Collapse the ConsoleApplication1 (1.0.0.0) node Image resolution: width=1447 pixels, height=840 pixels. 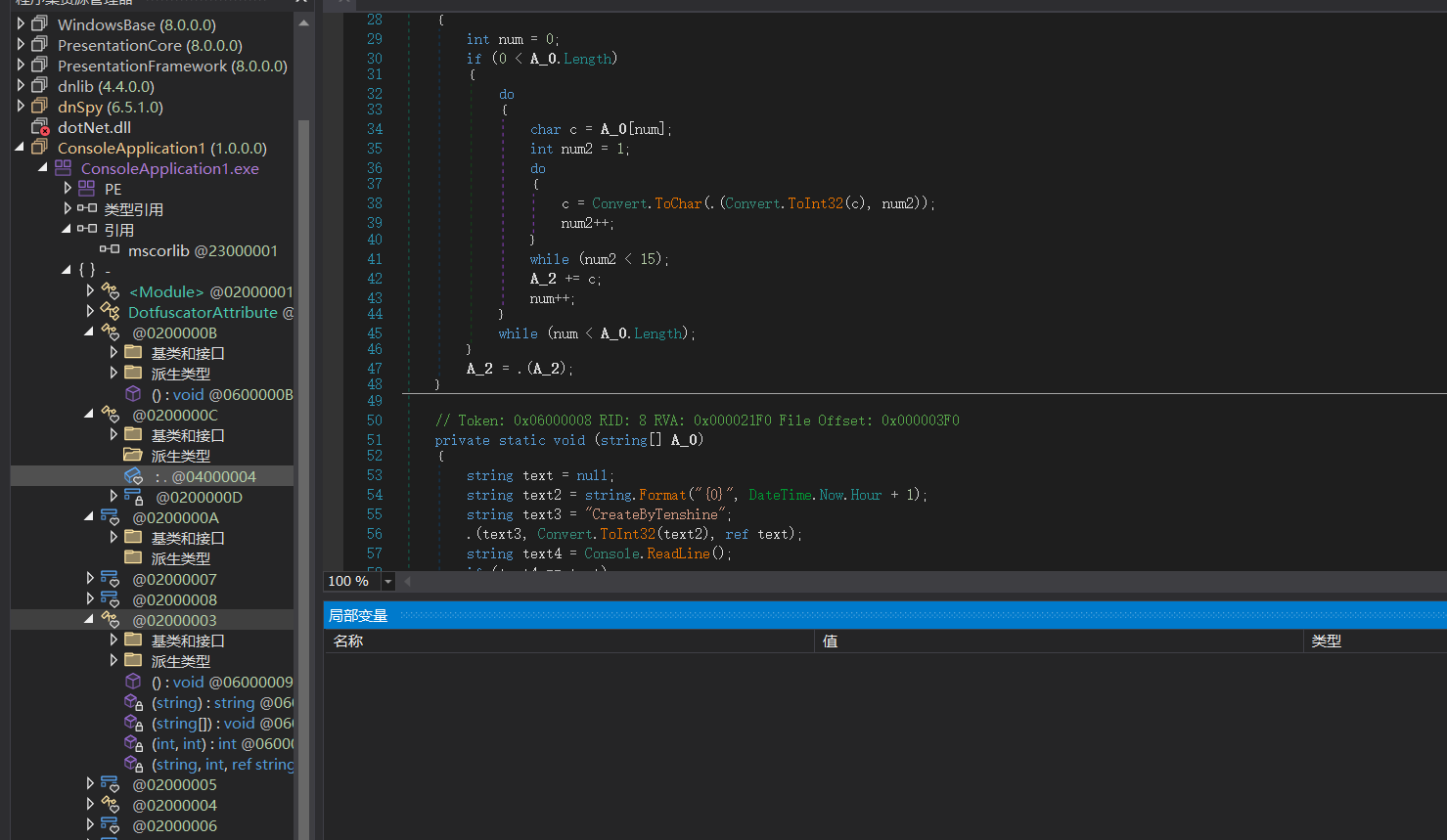(20, 148)
